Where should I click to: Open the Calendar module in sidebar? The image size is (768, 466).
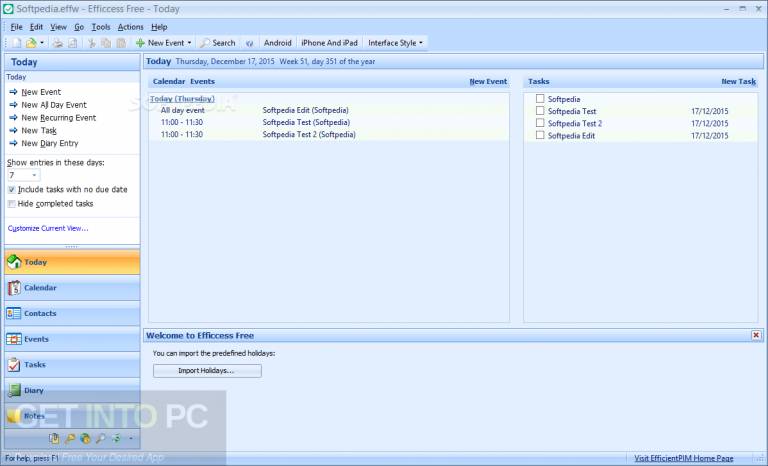pos(72,288)
